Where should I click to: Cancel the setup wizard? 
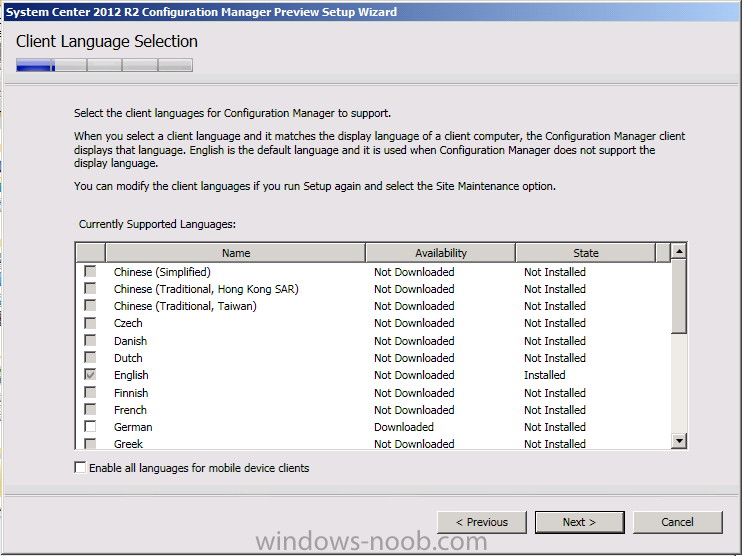(677, 522)
